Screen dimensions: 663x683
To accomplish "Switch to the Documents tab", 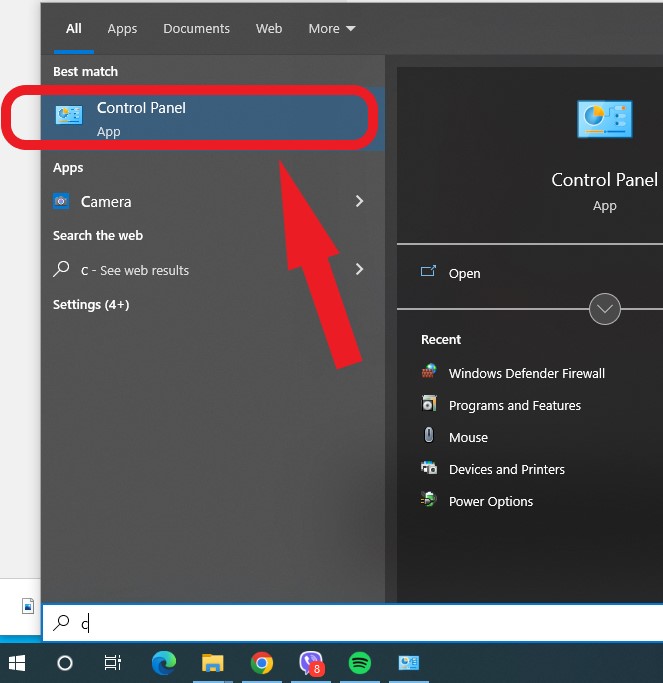I will pos(196,29).
